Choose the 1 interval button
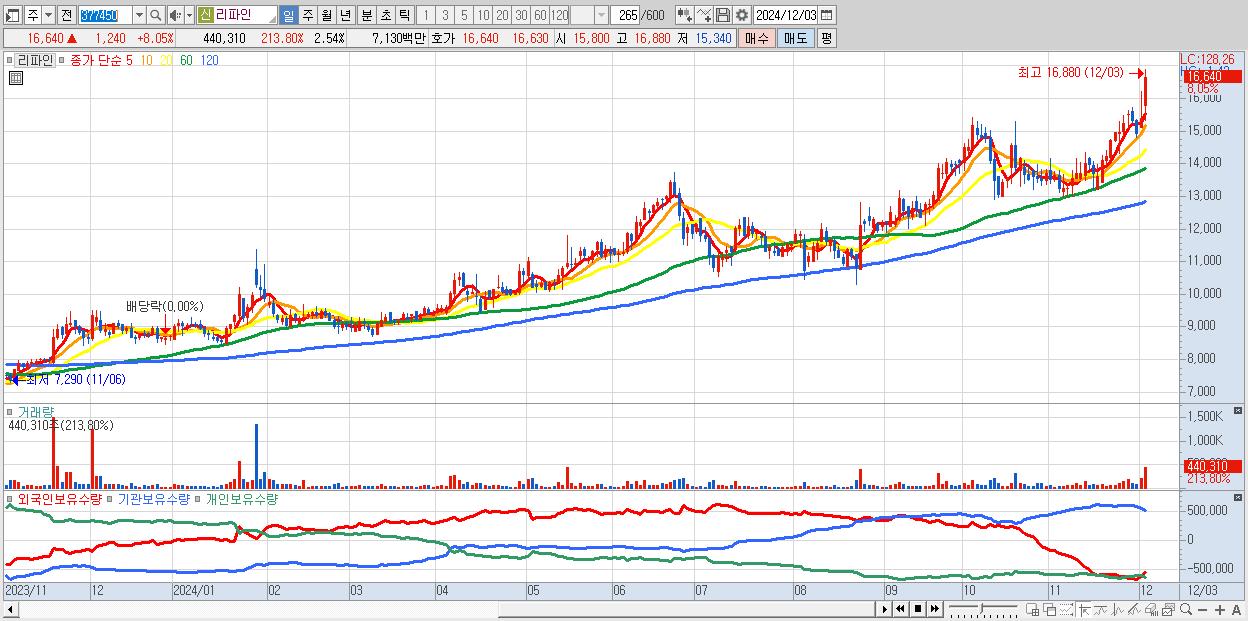 426,15
